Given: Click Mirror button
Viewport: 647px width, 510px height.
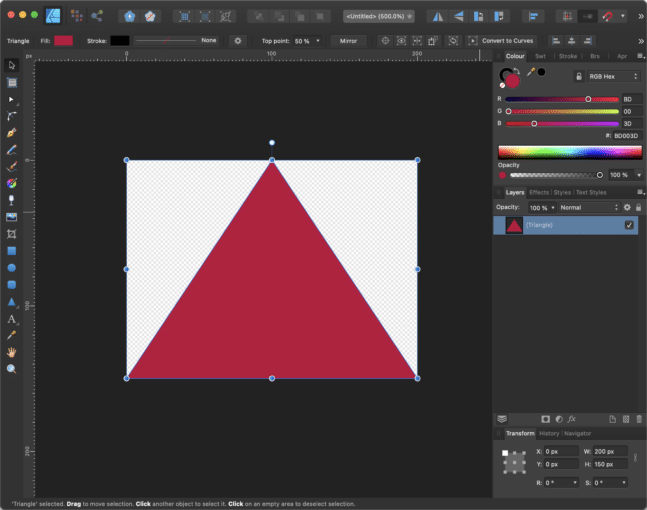Looking at the screenshot, I should [x=348, y=41].
